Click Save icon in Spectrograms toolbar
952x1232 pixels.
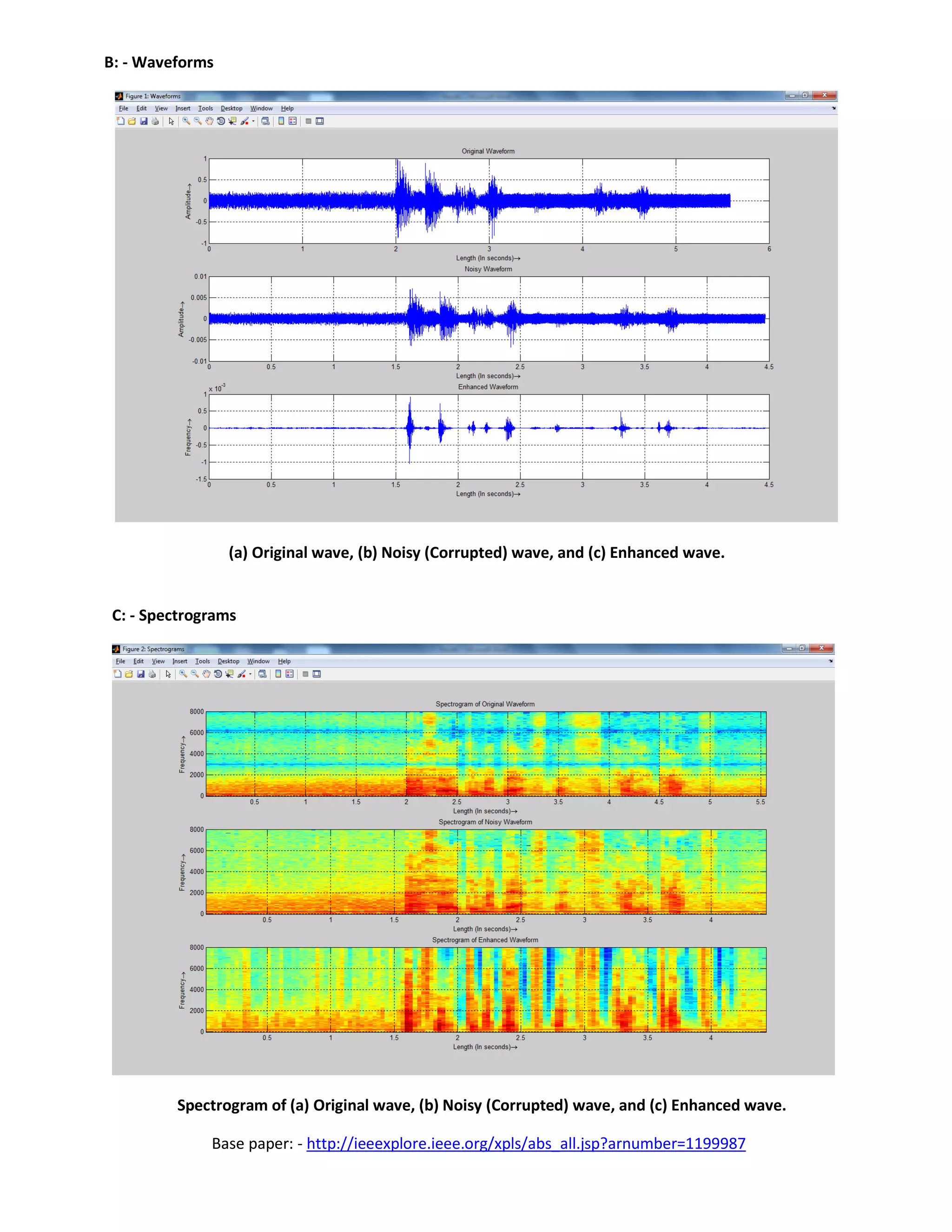140,674
